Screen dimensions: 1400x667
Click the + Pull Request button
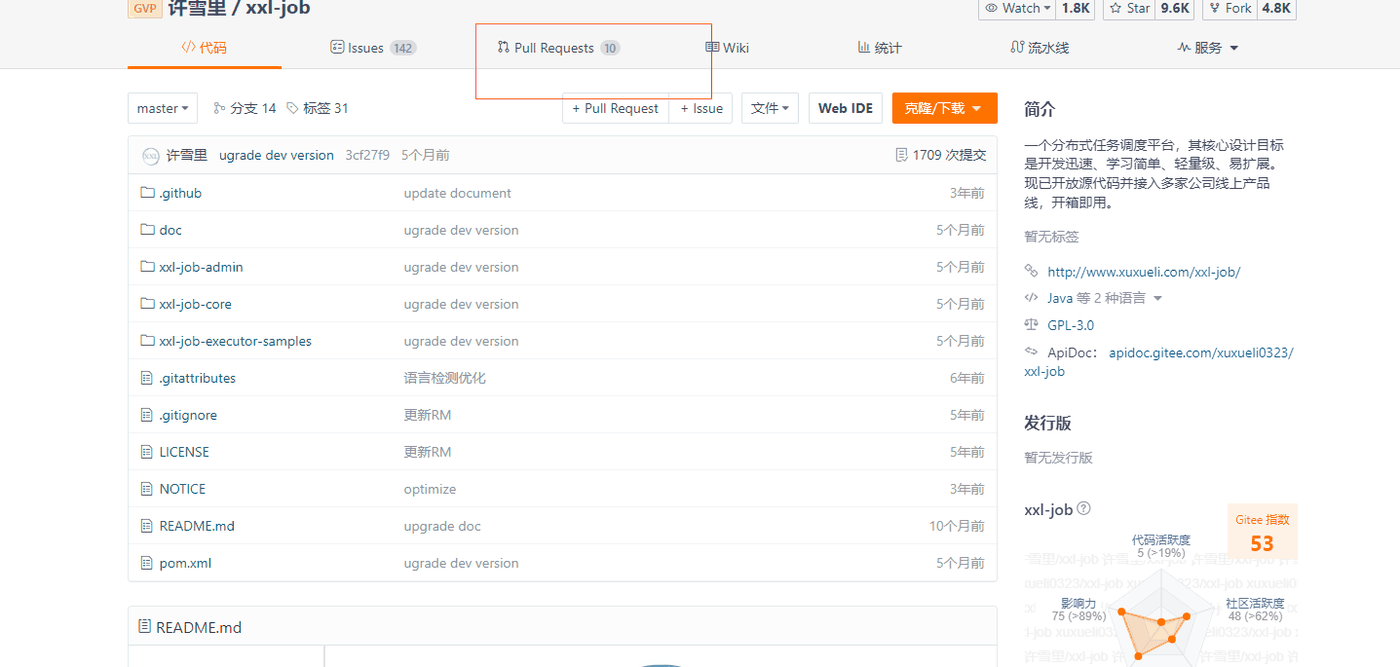pyautogui.click(x=615, y=108)
